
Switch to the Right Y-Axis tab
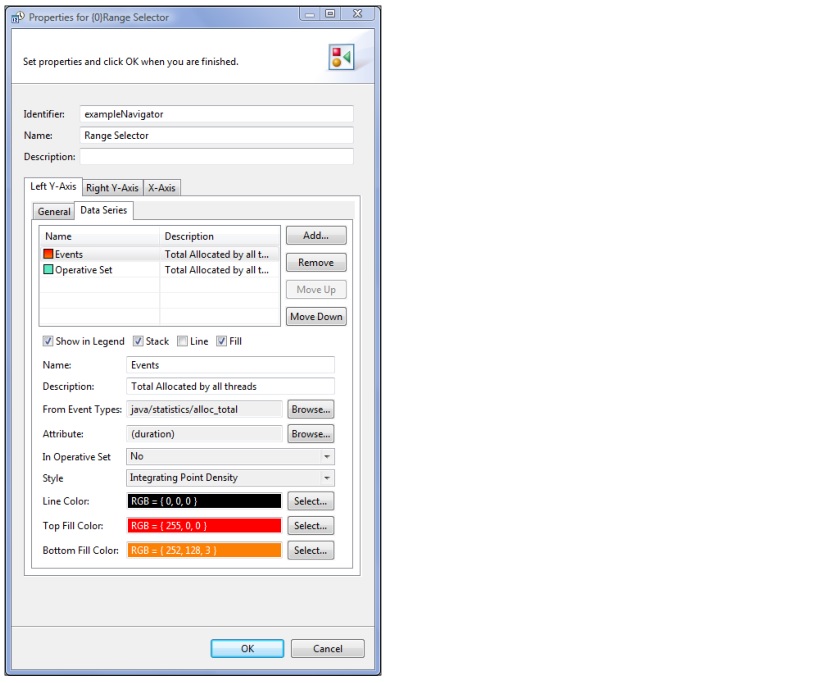(x=112, y=188)
